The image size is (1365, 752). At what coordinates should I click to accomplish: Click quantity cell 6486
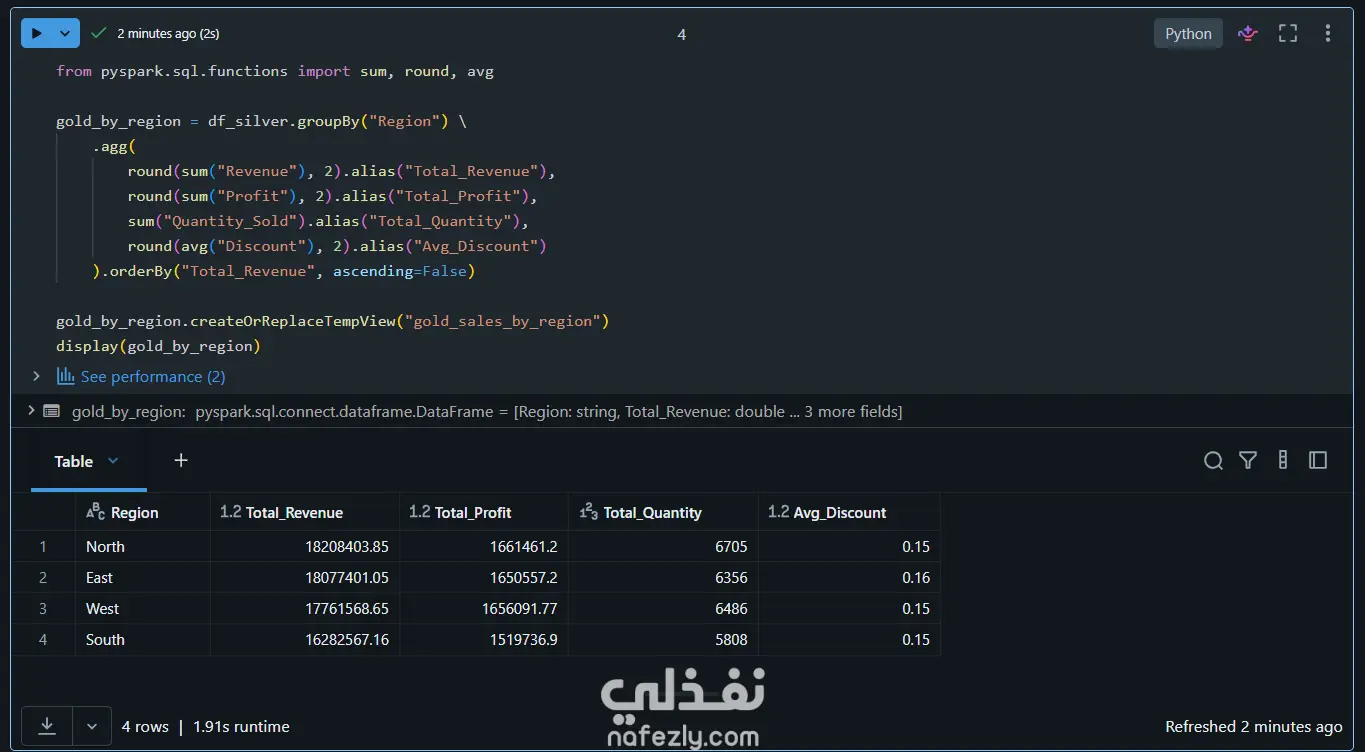pos(663,608)
